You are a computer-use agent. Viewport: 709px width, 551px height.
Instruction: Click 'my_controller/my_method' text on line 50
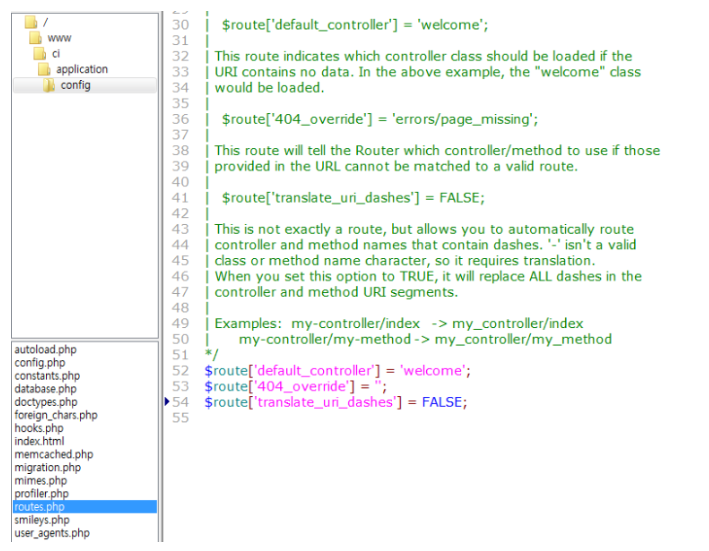coord(523,339)
